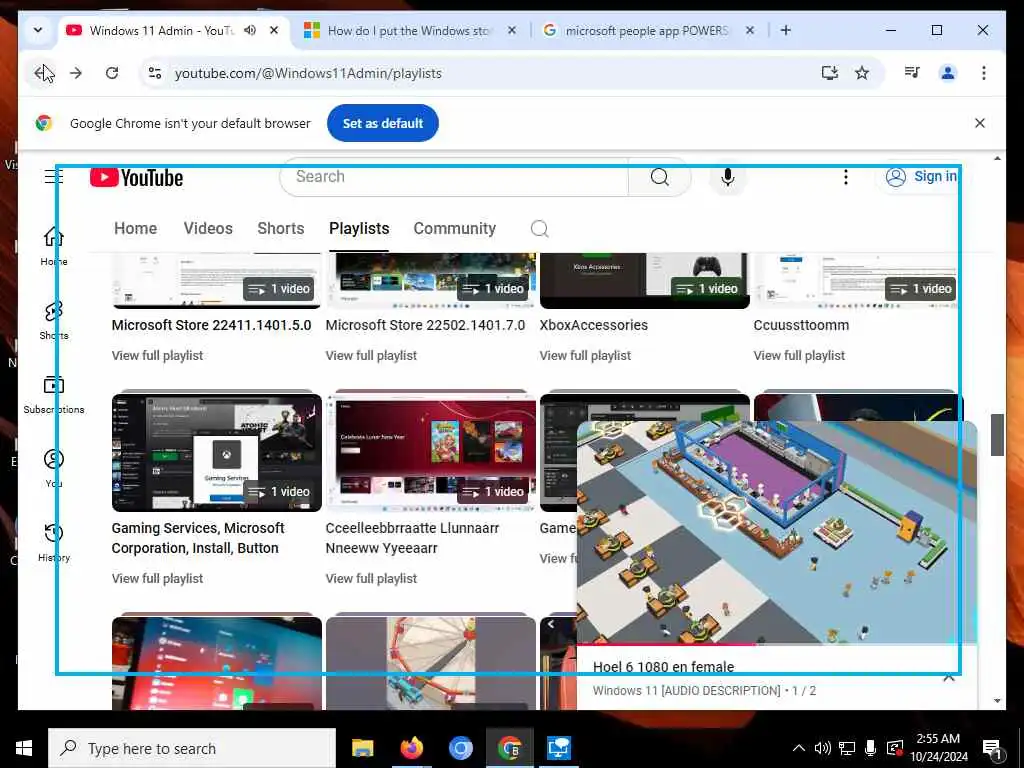The width and height of the screenshot is (1024, 768).
Task: Open a new browser tab
Action: (x=786, y=30)
